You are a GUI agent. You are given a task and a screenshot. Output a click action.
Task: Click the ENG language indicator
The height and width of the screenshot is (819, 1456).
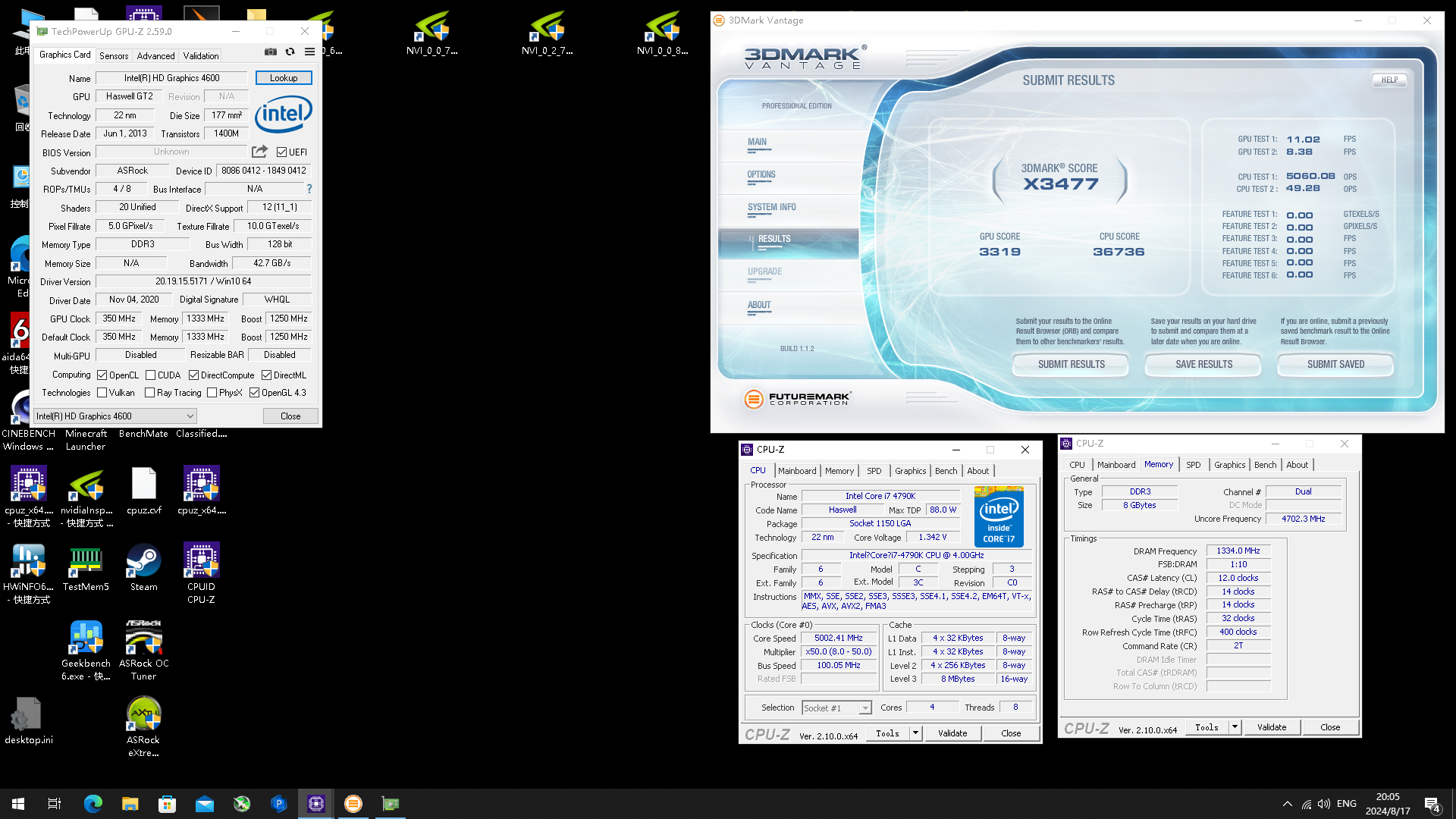tap(1347, 804)
